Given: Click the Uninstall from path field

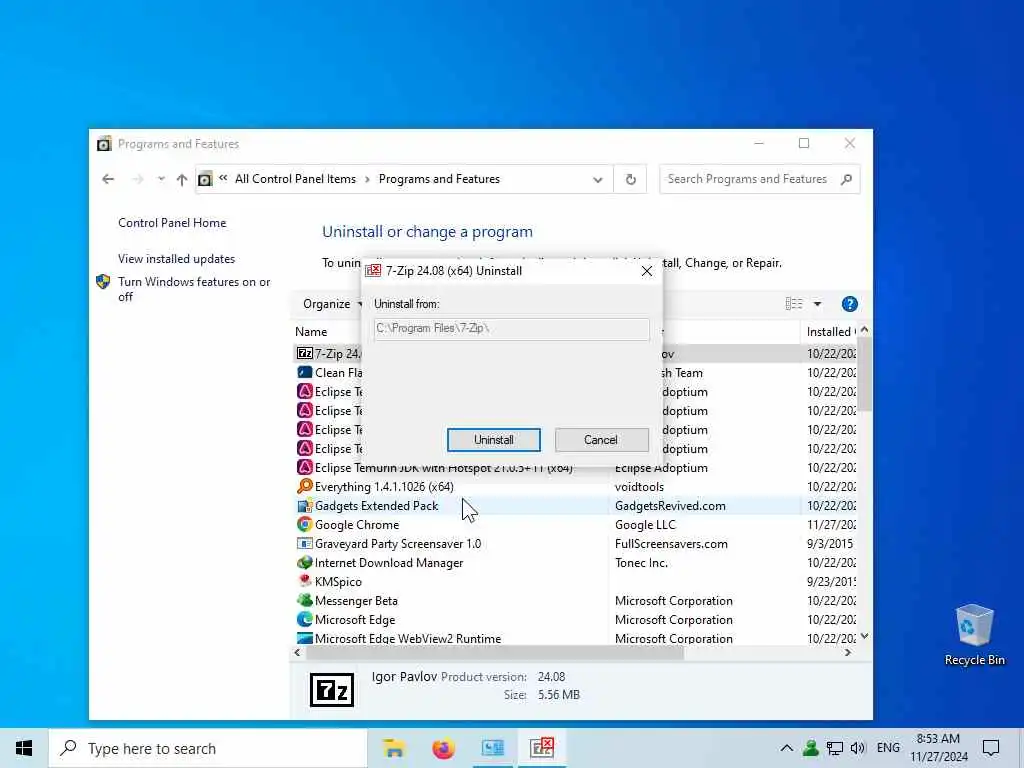Looking at the screenshot, I should coord(511,328).
